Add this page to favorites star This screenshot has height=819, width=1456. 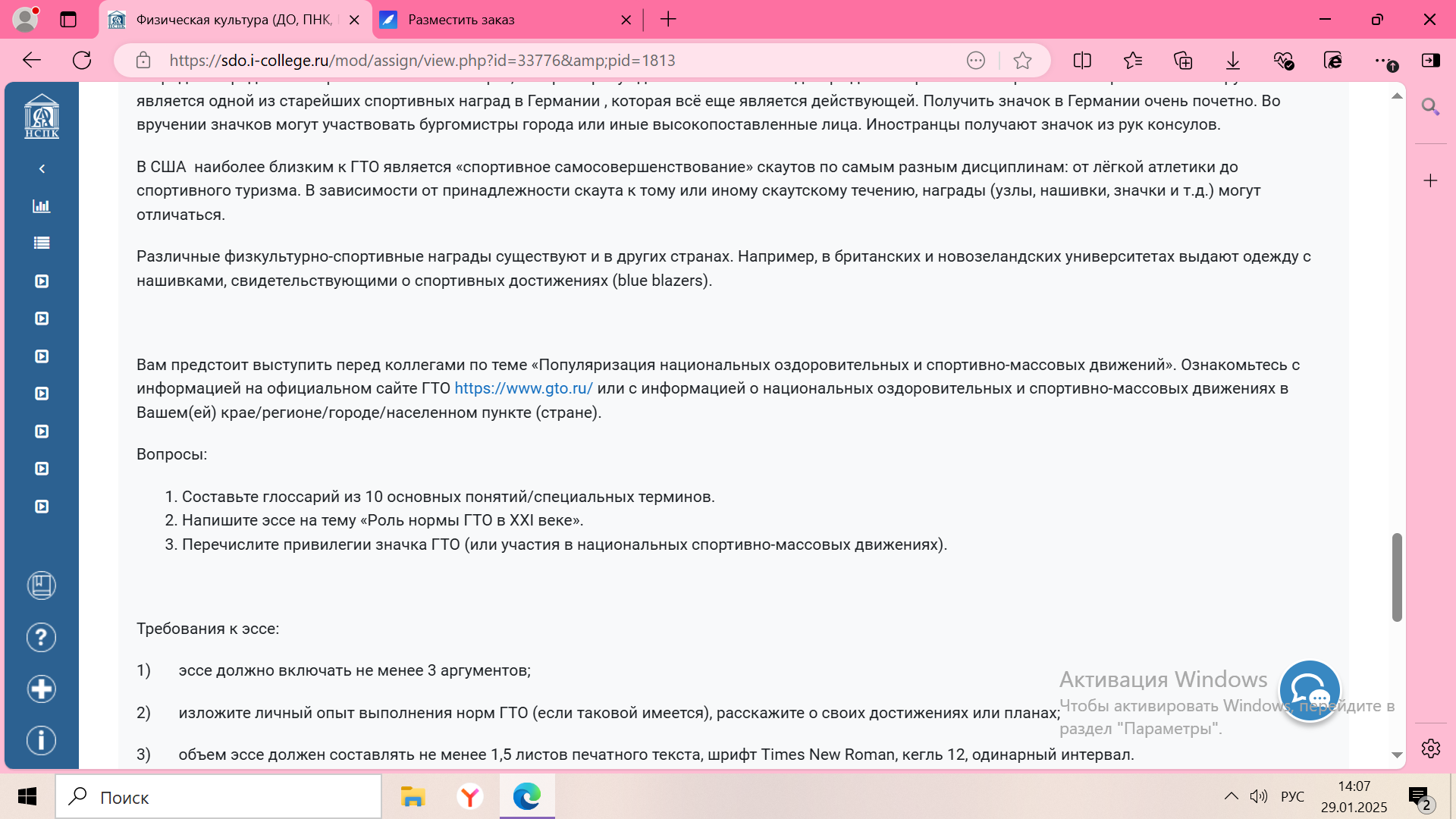pyautogui.click(x=1022, y=61)
